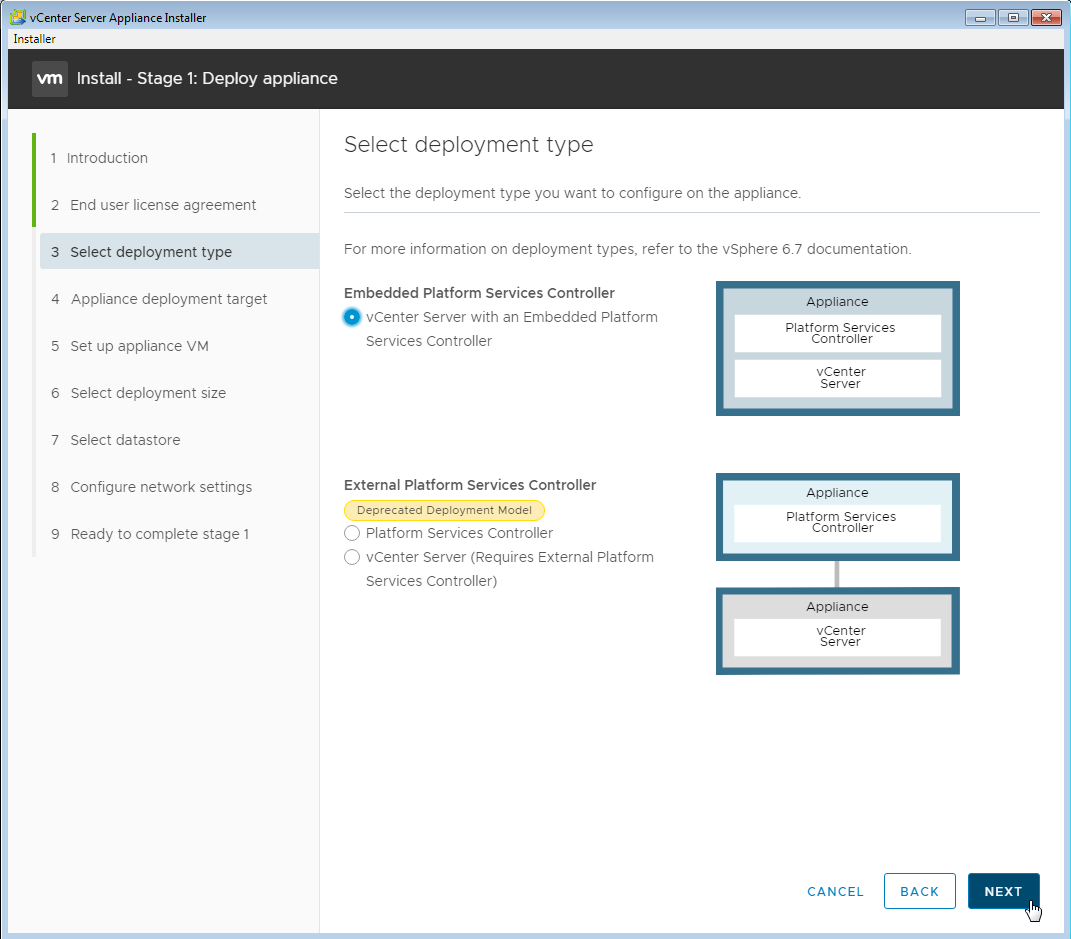Open step 2 End user license agreement
Image resolution: width=1071 pixels, height=939 pixels.
pos(163,205)
